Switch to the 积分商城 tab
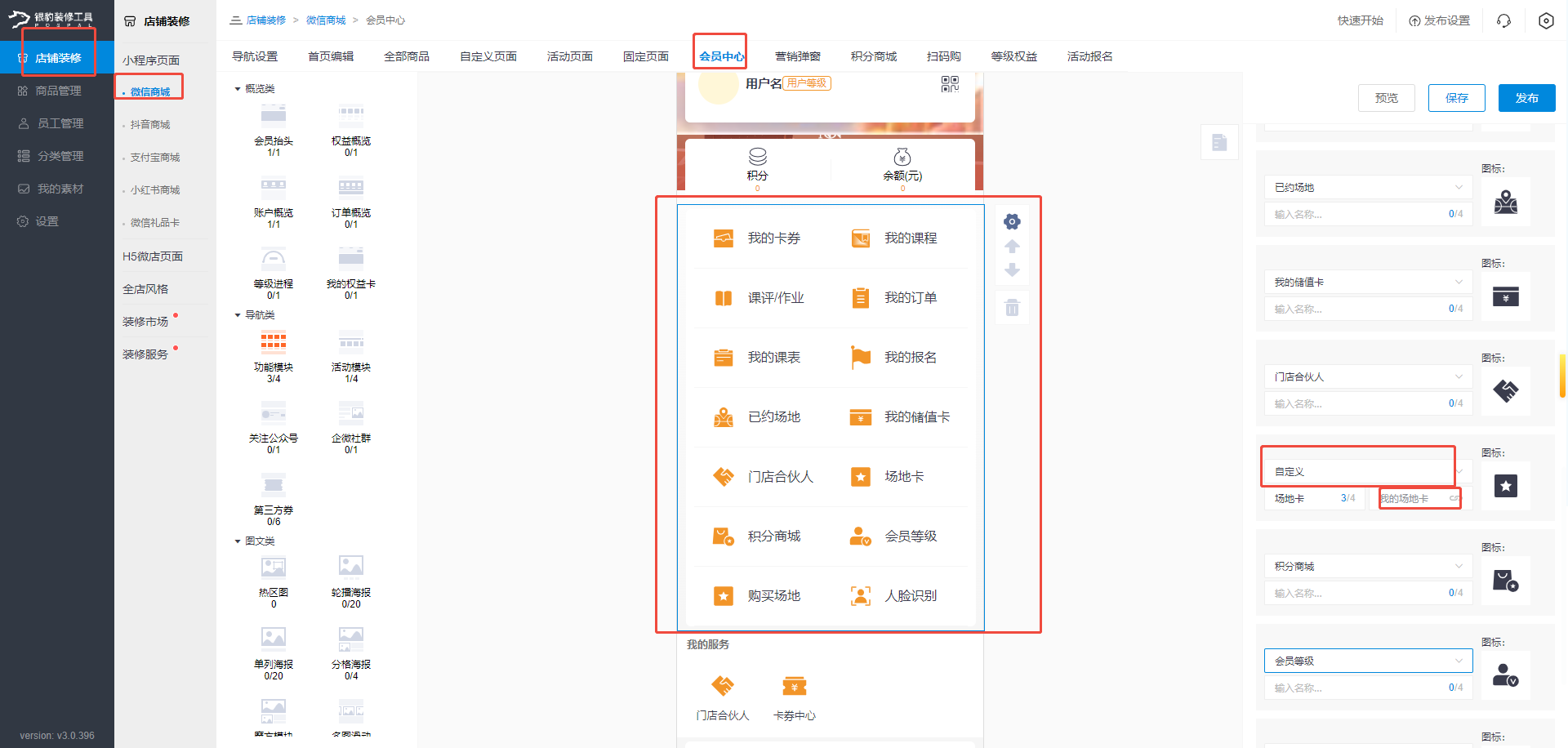The image size is (1568, 748). coord(873,56)
